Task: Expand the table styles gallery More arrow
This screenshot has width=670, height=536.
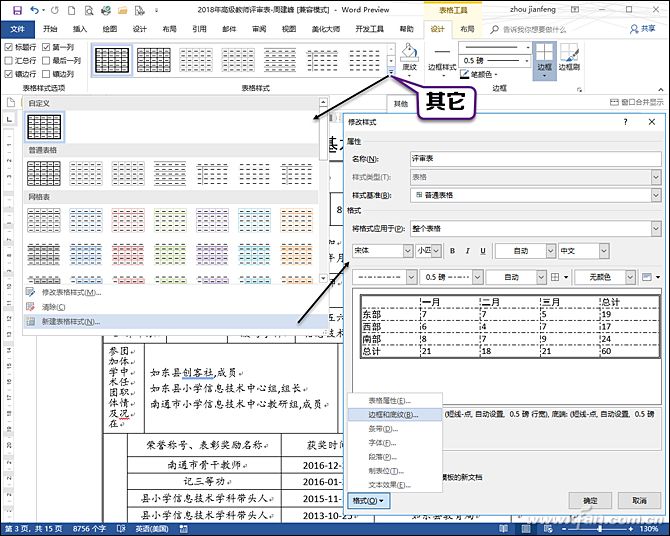Action: (x=391, y=73)
